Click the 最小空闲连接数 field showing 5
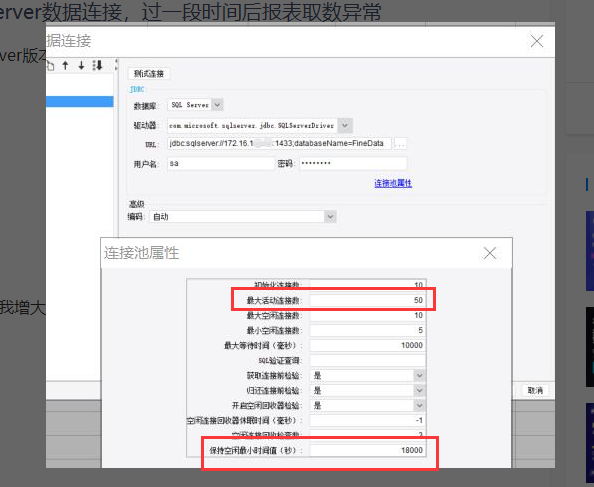The height and width of the screenshot is (487, 594). (367, 330)
